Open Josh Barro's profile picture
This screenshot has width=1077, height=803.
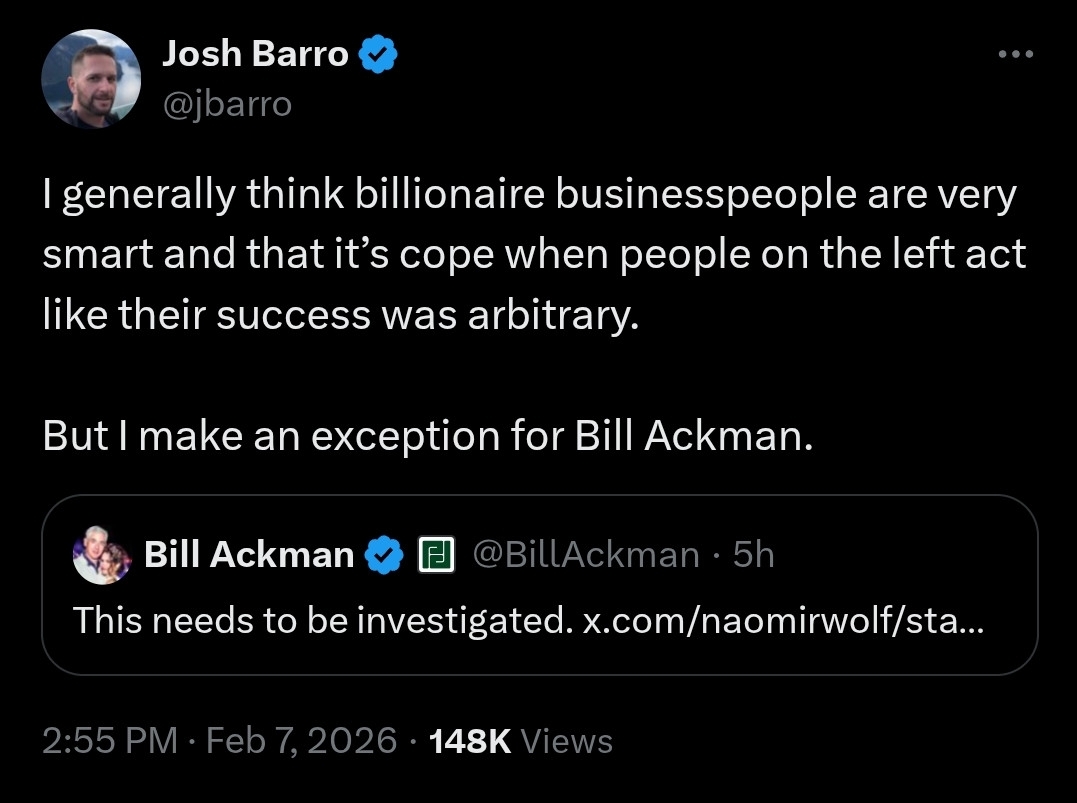(x=91, y=79)
